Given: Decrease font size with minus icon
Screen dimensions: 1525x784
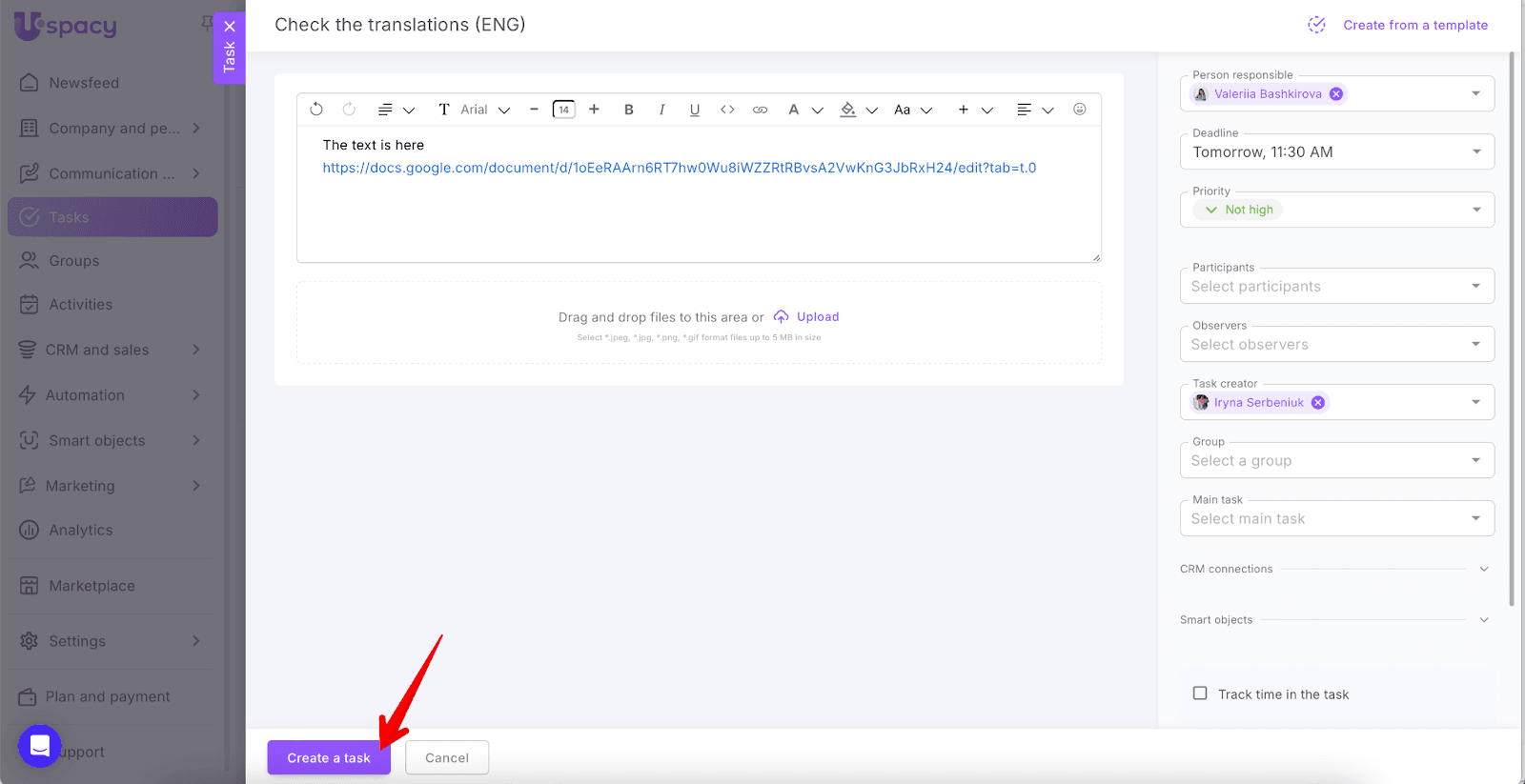Looking at the screenshot, I should point(534,110).
